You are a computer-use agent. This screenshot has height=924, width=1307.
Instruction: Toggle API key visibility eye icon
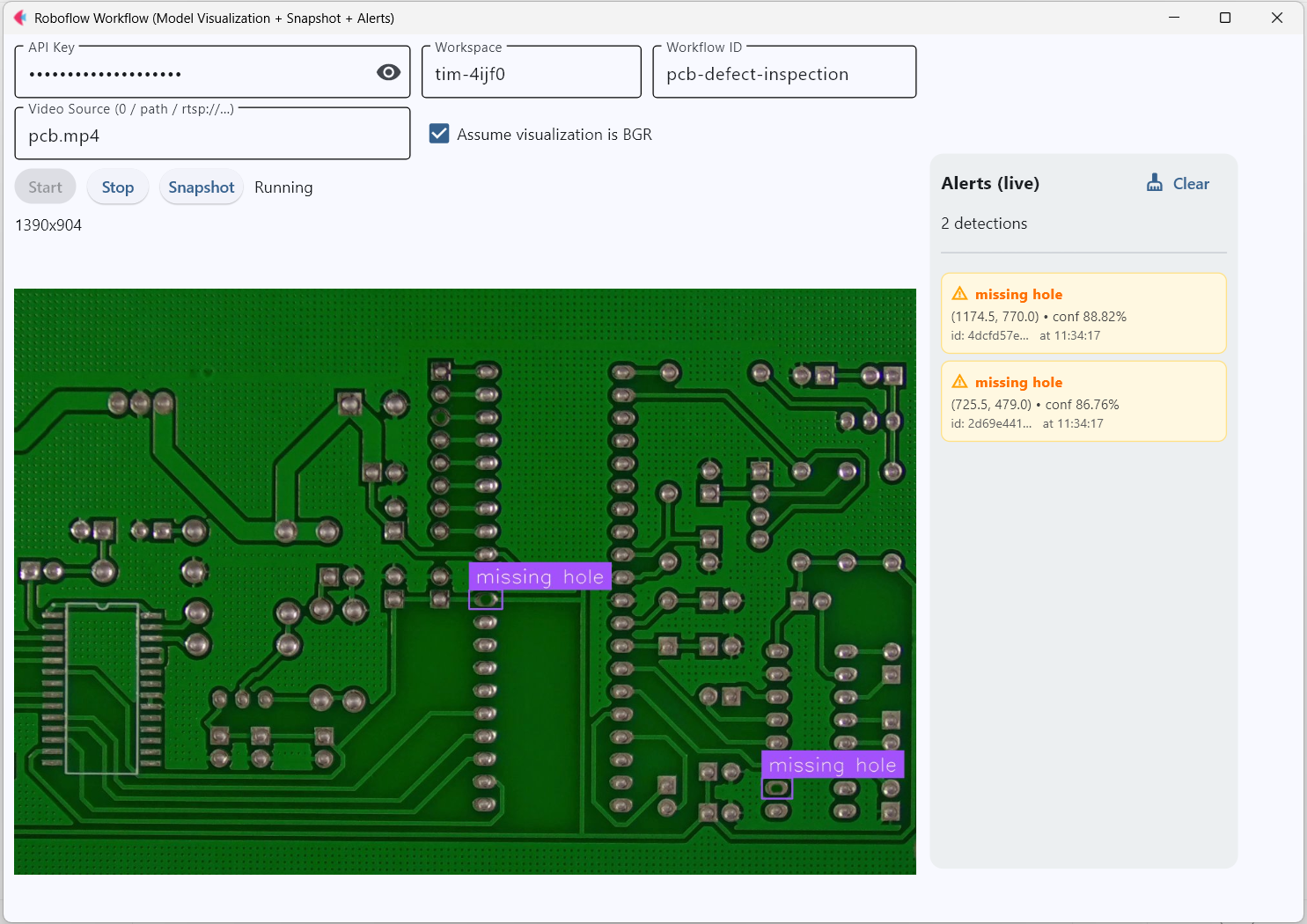pyautogui.click(x=388, y=73)
